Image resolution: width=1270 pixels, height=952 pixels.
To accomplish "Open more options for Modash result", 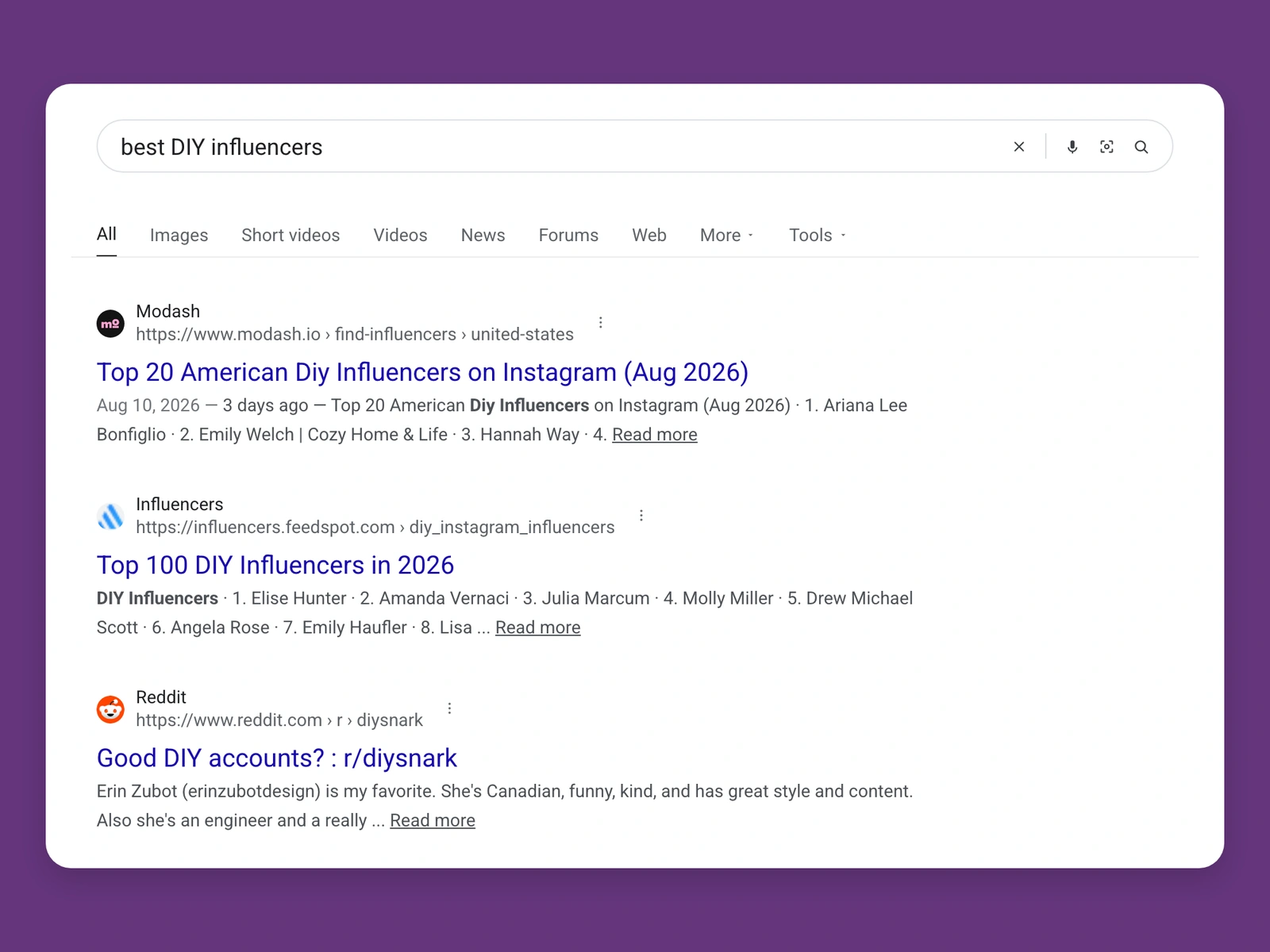I will click(601, 322).
